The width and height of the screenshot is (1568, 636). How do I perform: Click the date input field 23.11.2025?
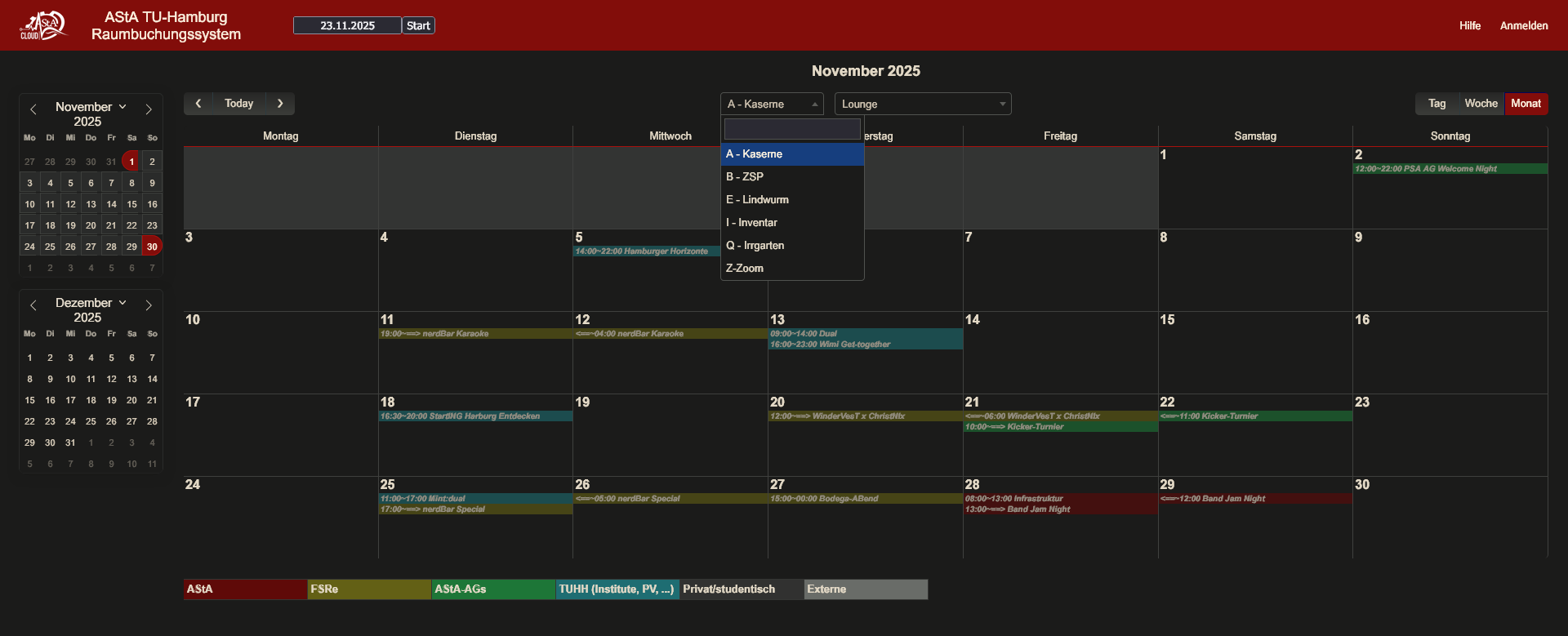click(347, 26)
